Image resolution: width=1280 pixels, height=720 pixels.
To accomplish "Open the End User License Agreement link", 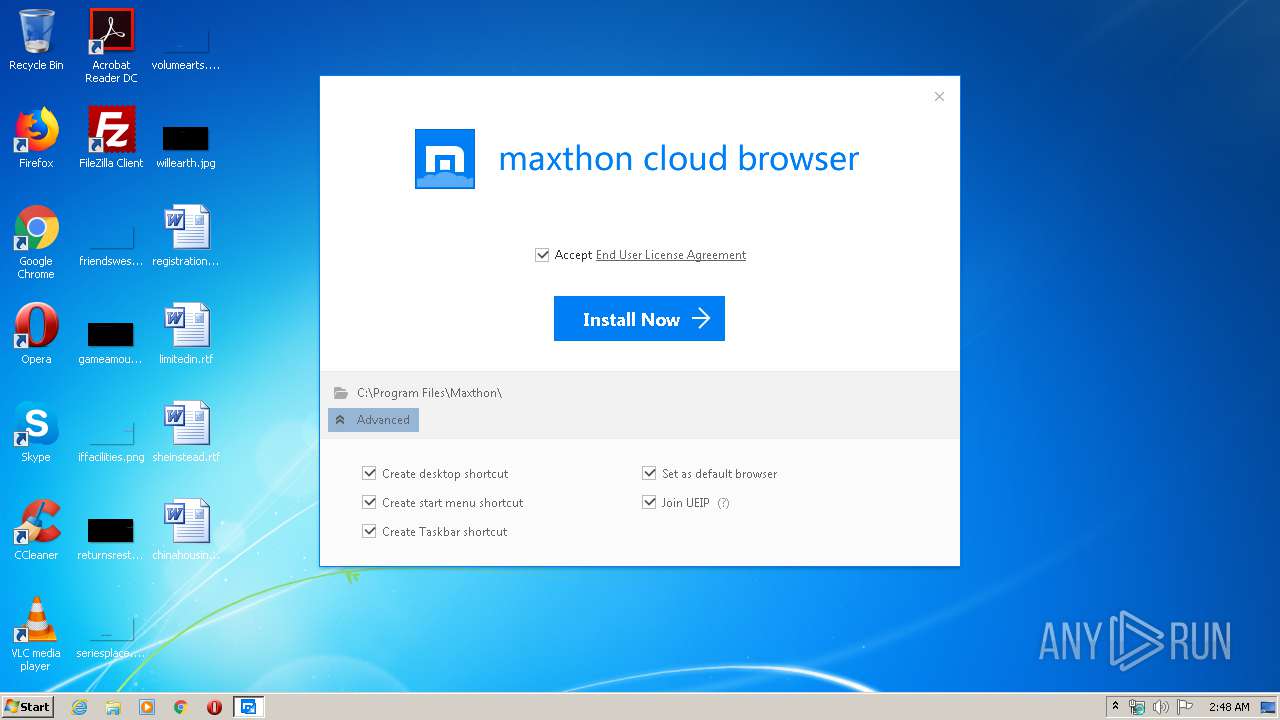I will click(671, 255).
